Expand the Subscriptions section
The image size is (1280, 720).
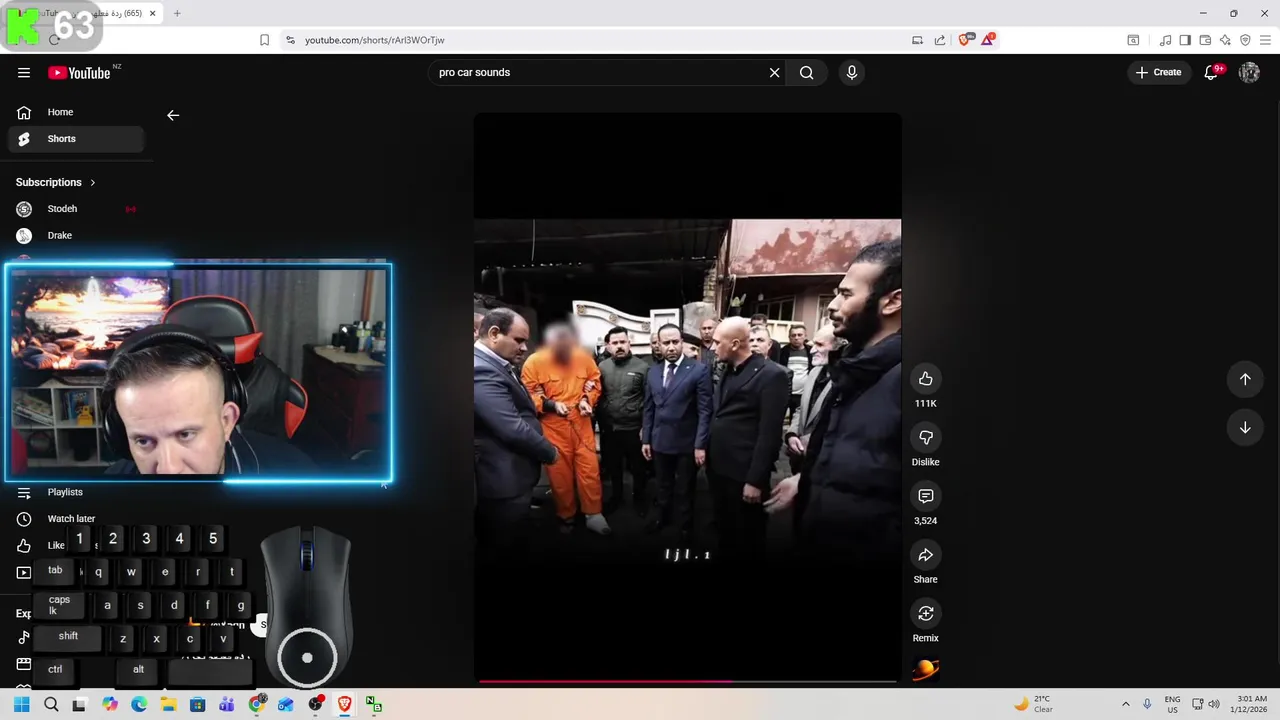[56, 182]
